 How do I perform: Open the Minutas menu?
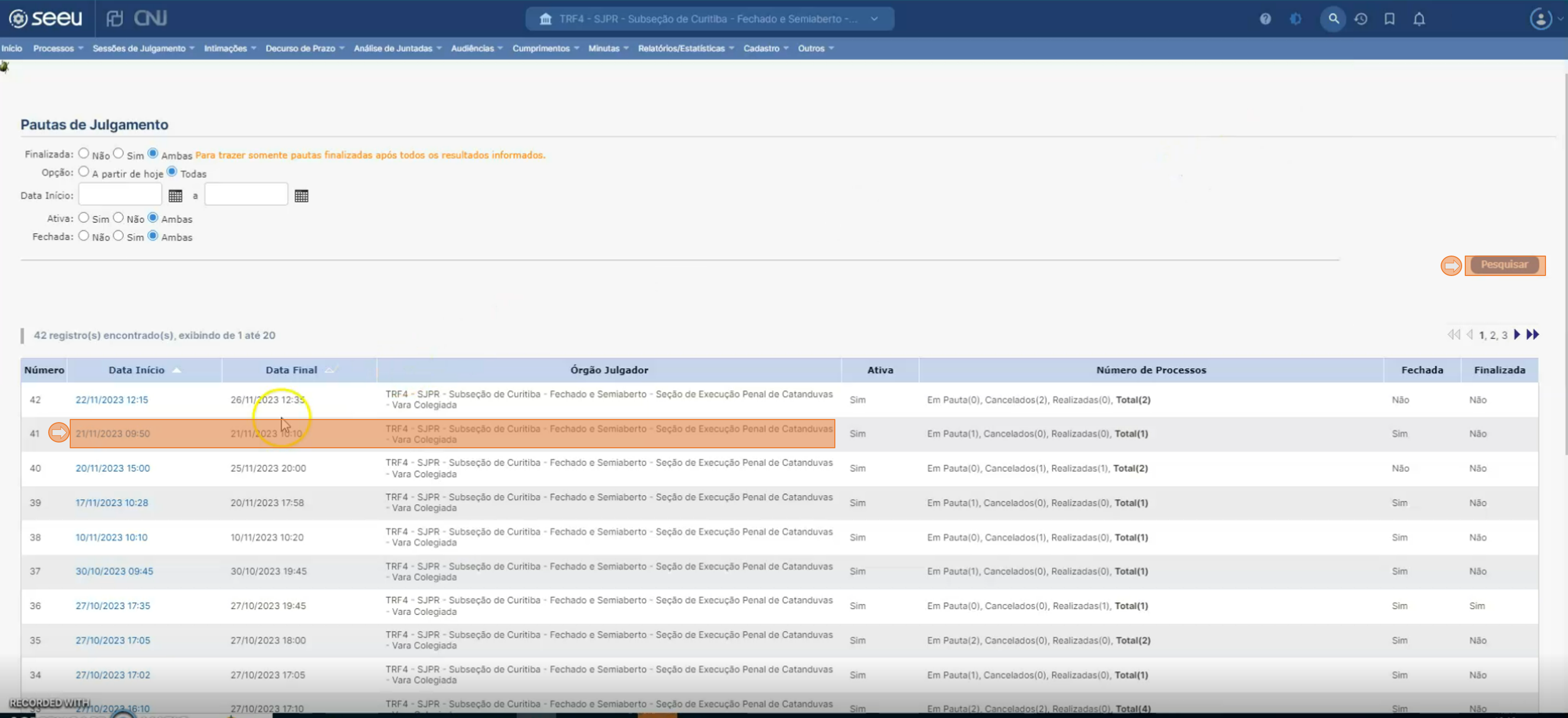pos(607,49)
